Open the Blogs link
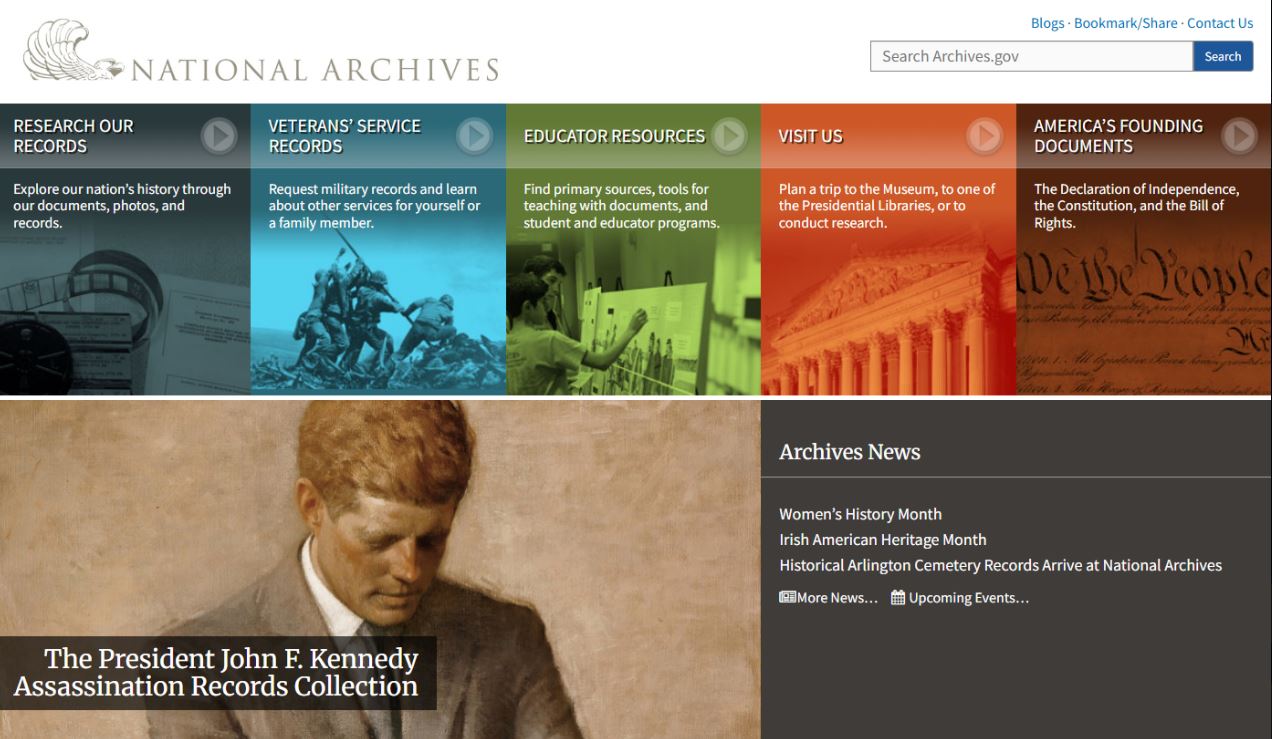The image size is (1272, 739). (1048, 23)
